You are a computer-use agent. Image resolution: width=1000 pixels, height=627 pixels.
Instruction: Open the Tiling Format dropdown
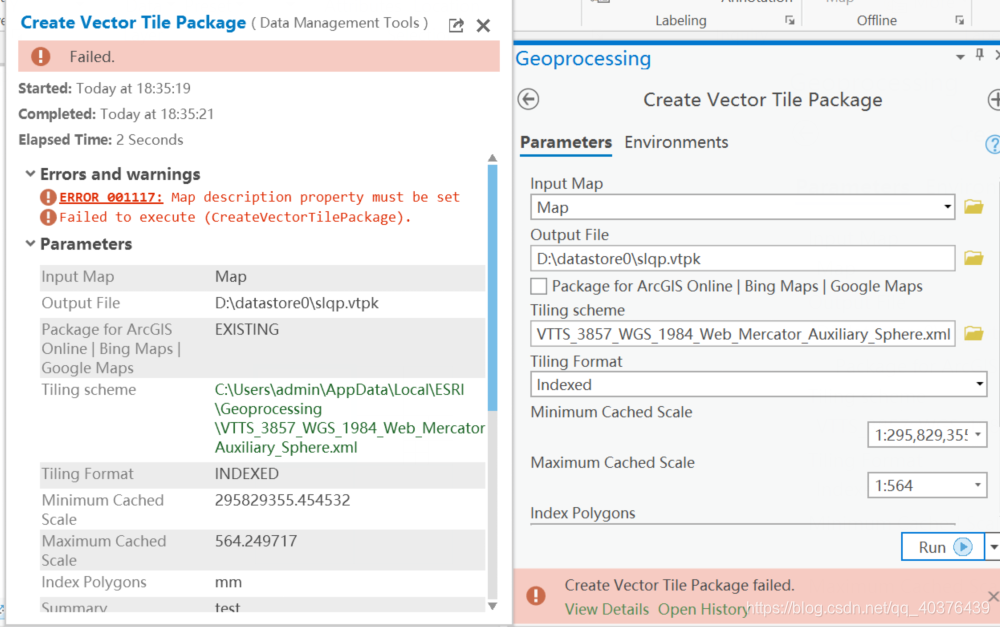pos(979,384)
